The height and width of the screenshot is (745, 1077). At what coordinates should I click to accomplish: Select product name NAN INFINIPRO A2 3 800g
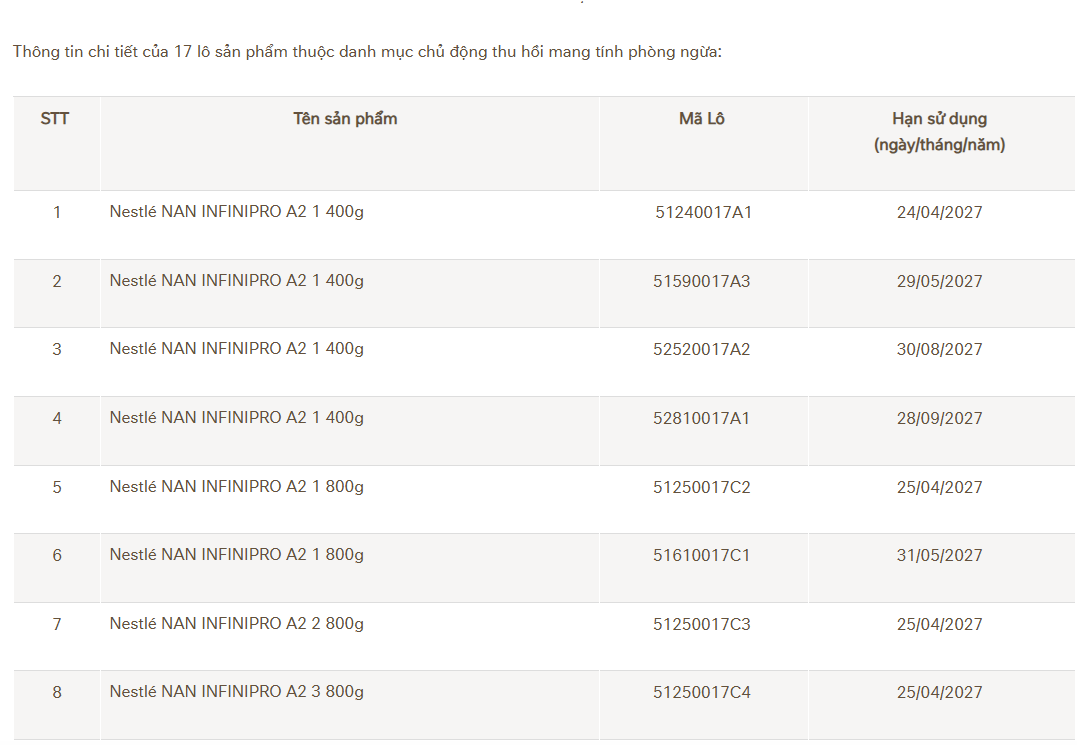pos(237,692)
